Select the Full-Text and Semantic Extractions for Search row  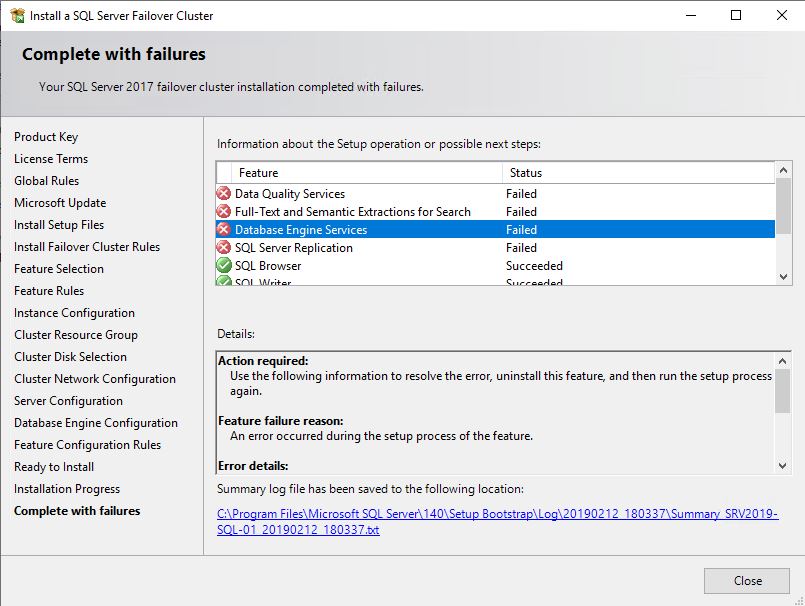(495, 212)
